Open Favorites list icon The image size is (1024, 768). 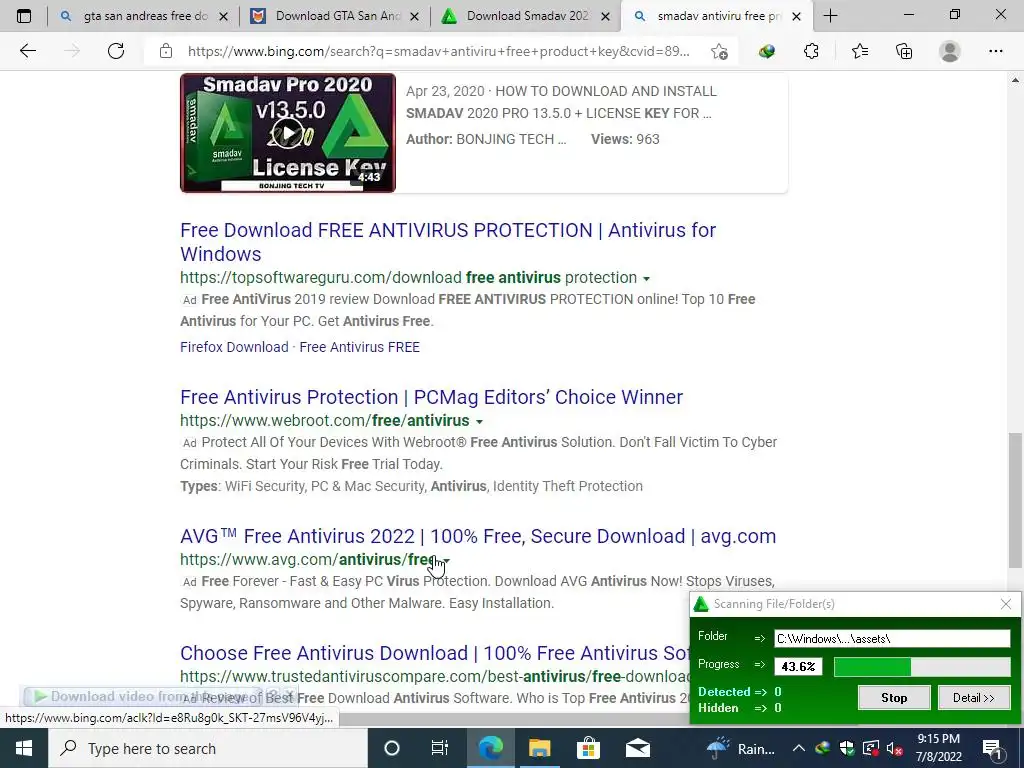click(859, 51)
